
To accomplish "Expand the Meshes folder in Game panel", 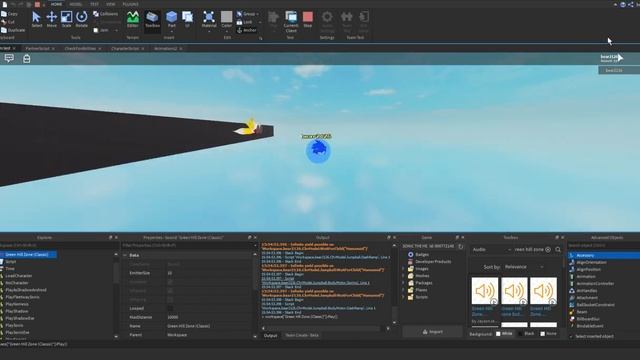I will click(x=404, y=276).
